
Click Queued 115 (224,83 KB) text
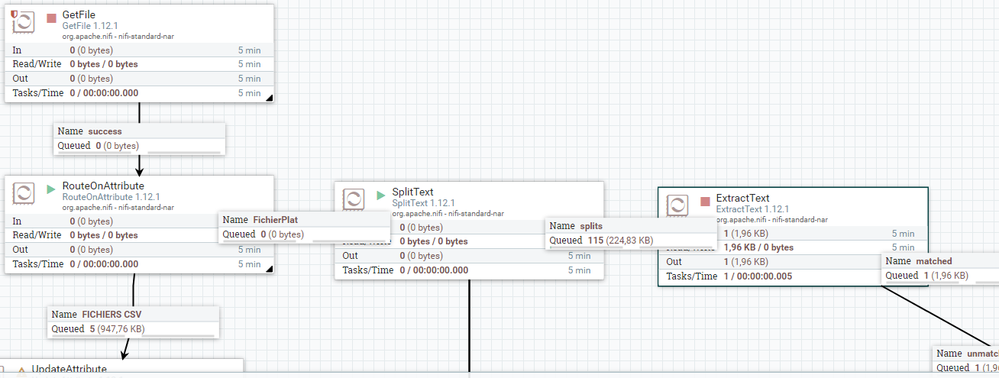(x=601, y=241)
